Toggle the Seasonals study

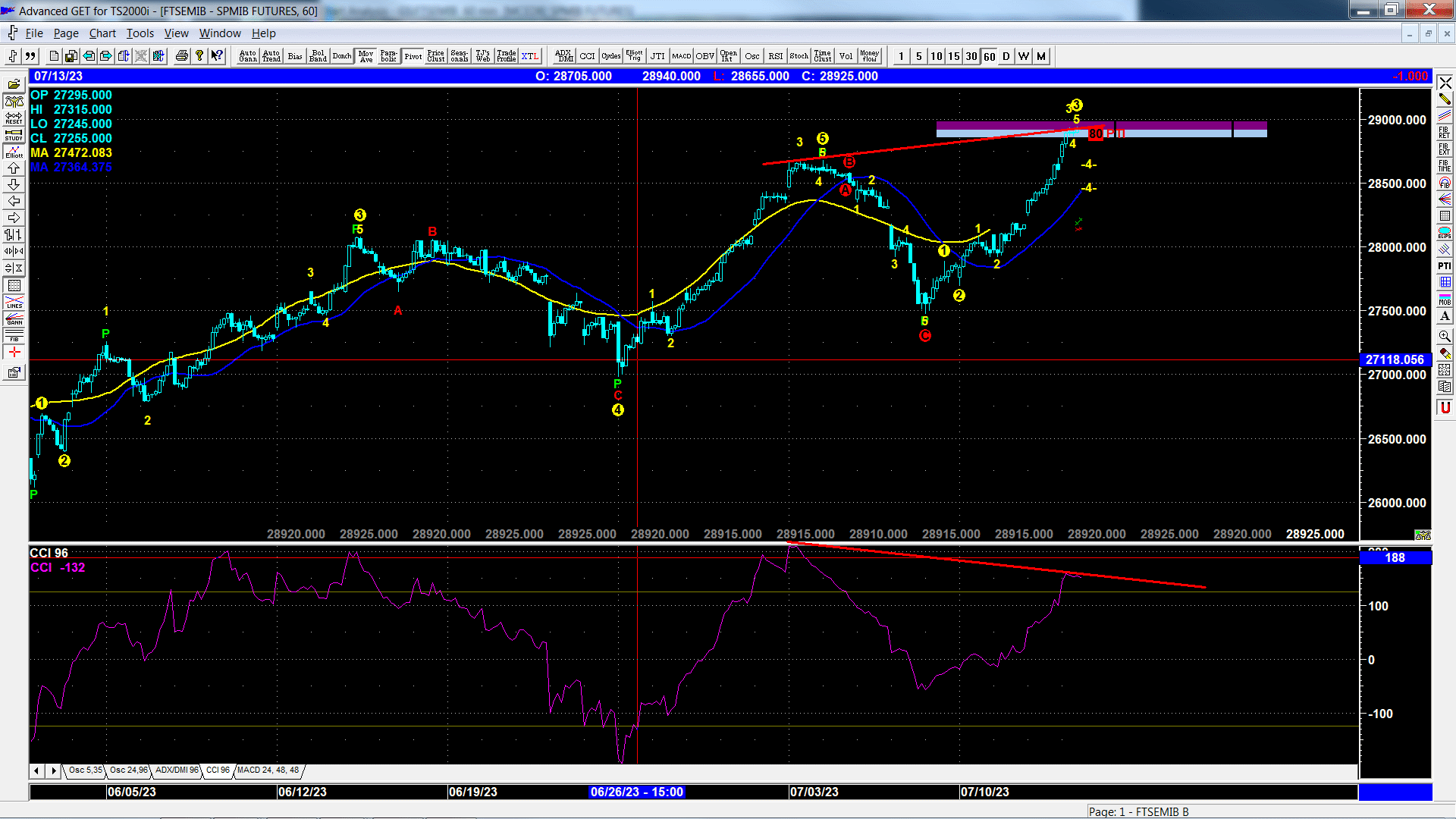click(460, 56)
